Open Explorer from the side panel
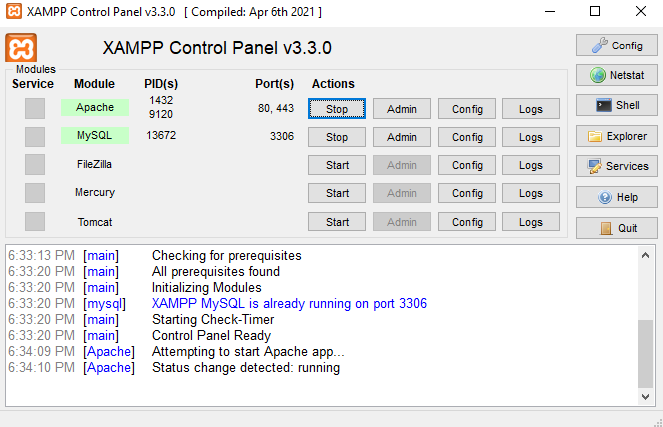 (616, 136)
